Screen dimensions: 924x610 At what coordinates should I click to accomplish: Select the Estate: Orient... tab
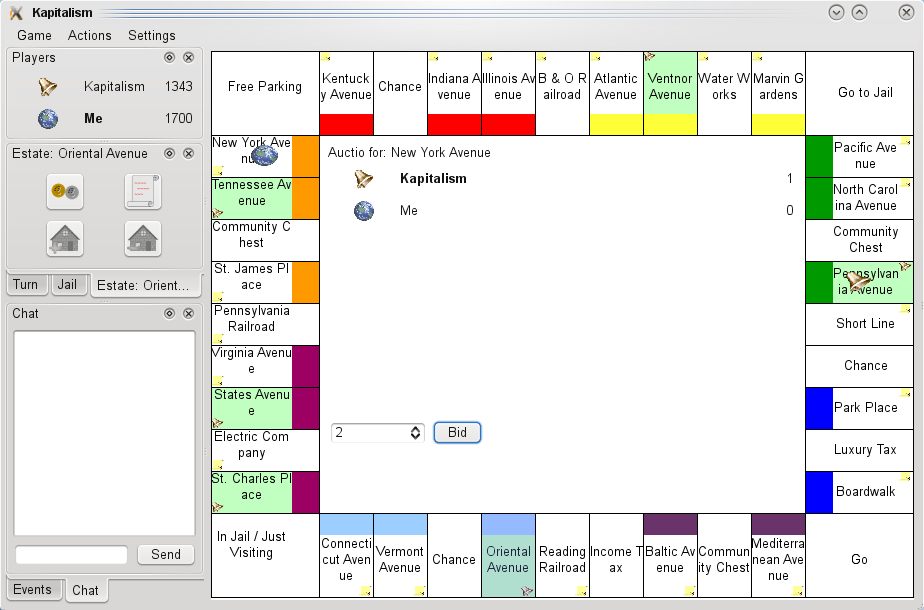tap(145, 285)
